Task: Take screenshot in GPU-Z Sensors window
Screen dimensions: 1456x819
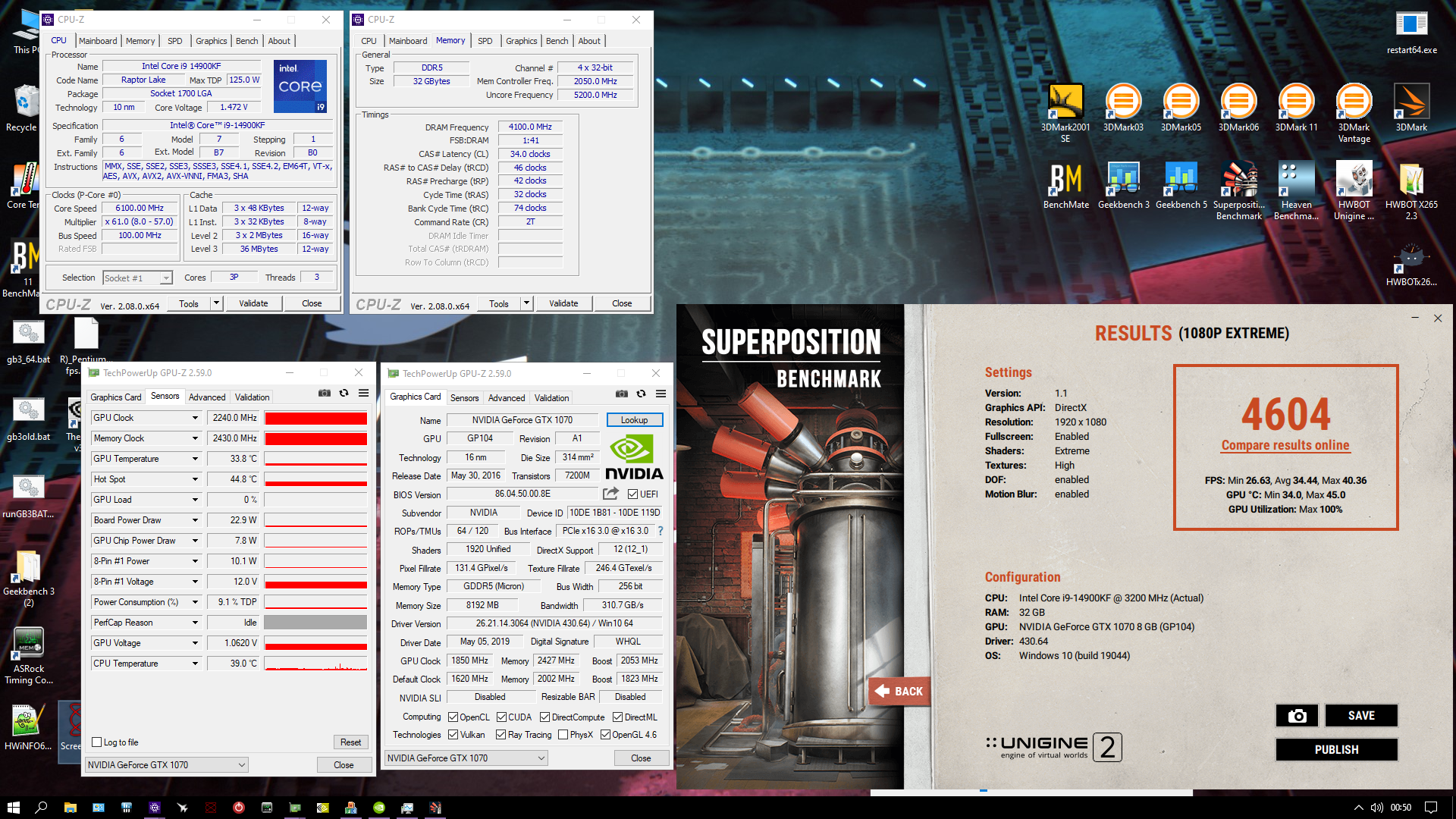Action: pyautogui.click(x=325, y=393)
